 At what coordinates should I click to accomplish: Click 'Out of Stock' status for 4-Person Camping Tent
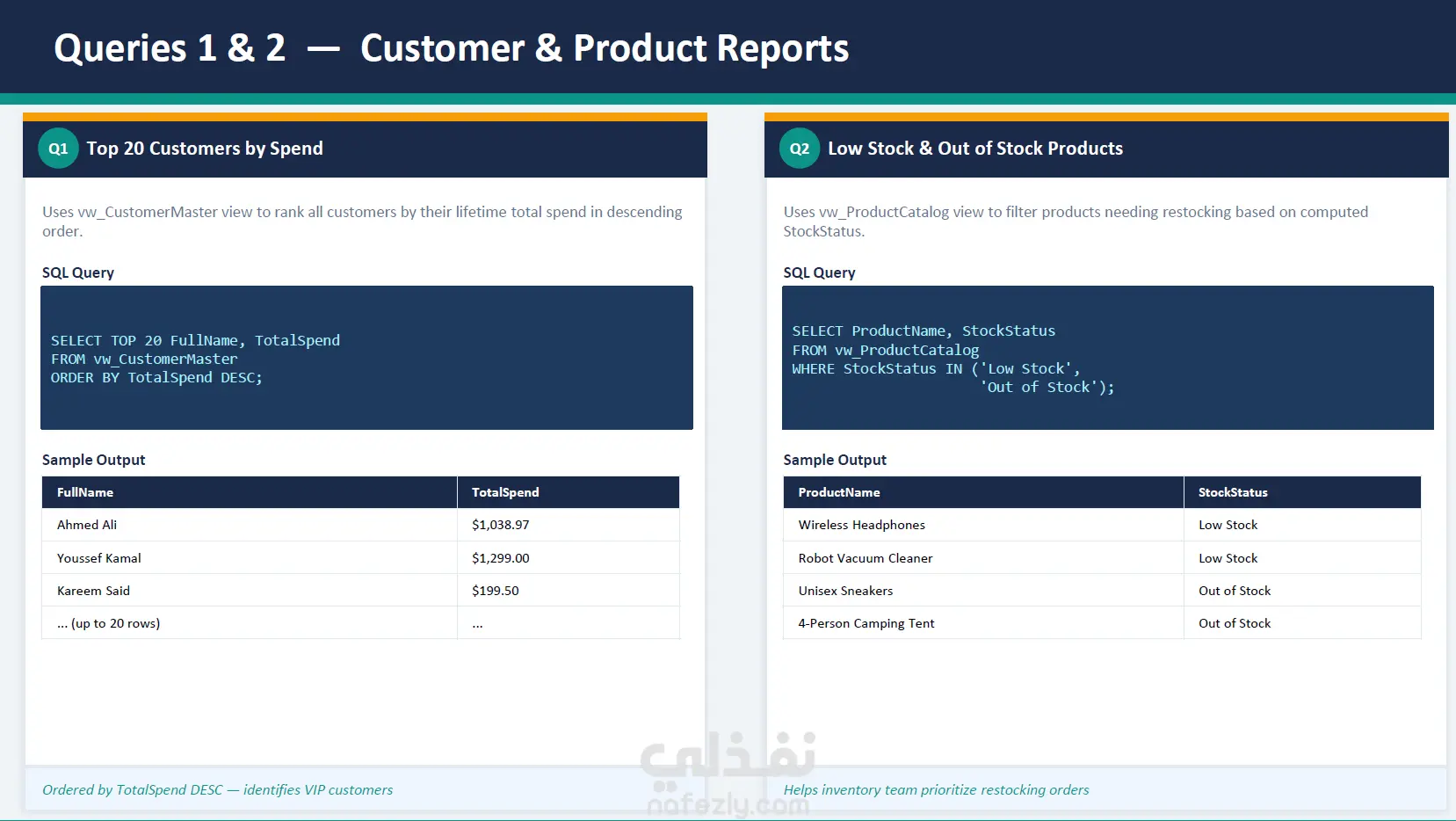tap(1302, 623)
